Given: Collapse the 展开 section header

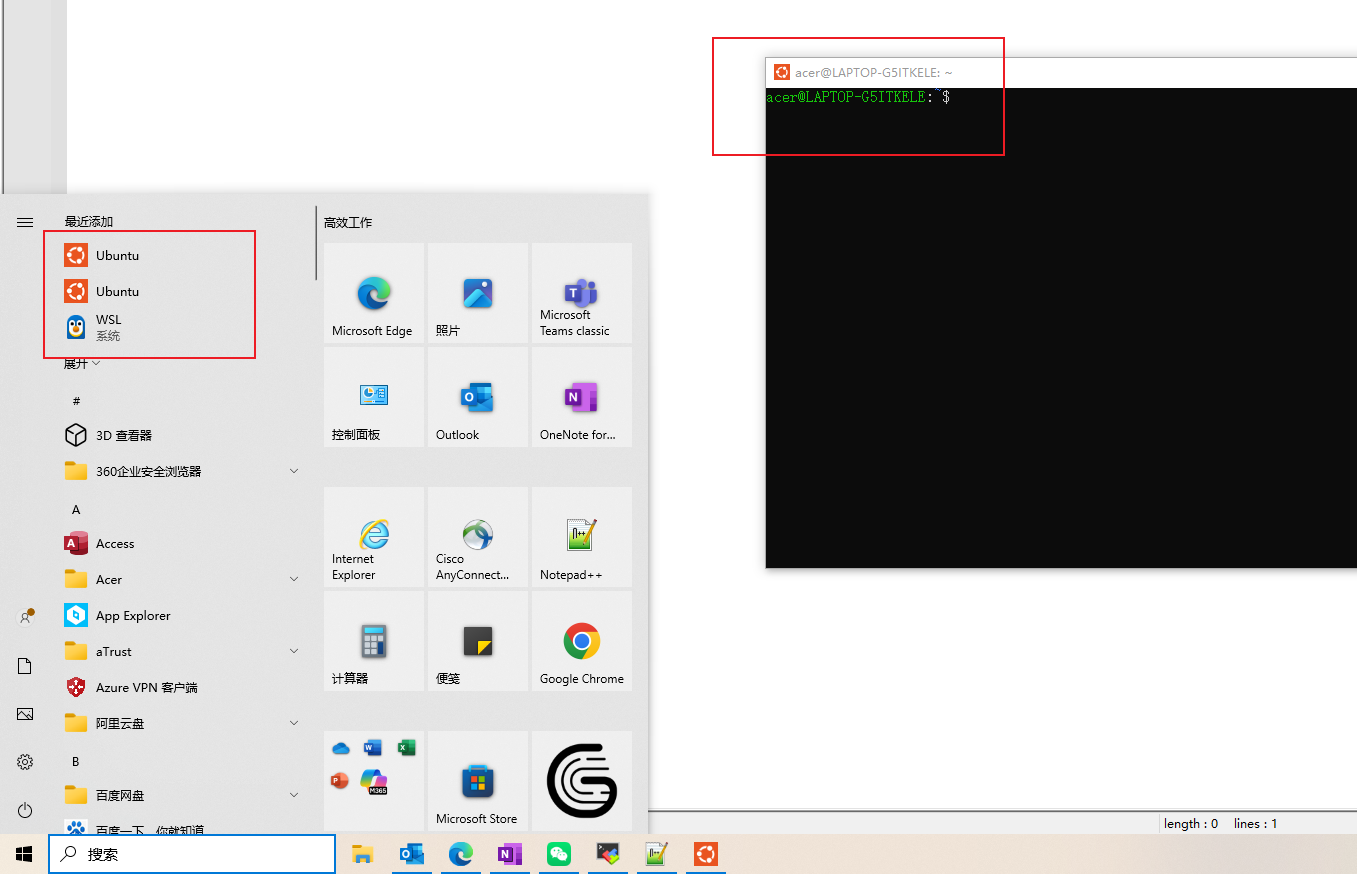Looking at the screenshot, I should (x=80, y=362).
